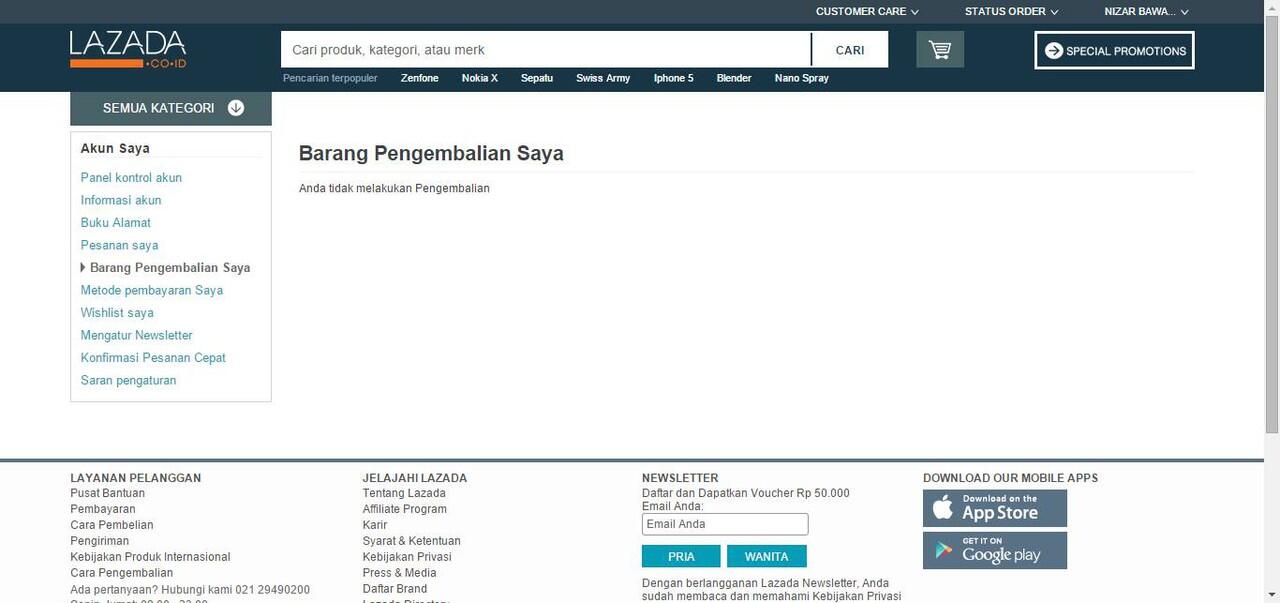Screen dimensions: 1280x603
Task: Select popular search Zenfone
Action: click(x=420, y=78)
